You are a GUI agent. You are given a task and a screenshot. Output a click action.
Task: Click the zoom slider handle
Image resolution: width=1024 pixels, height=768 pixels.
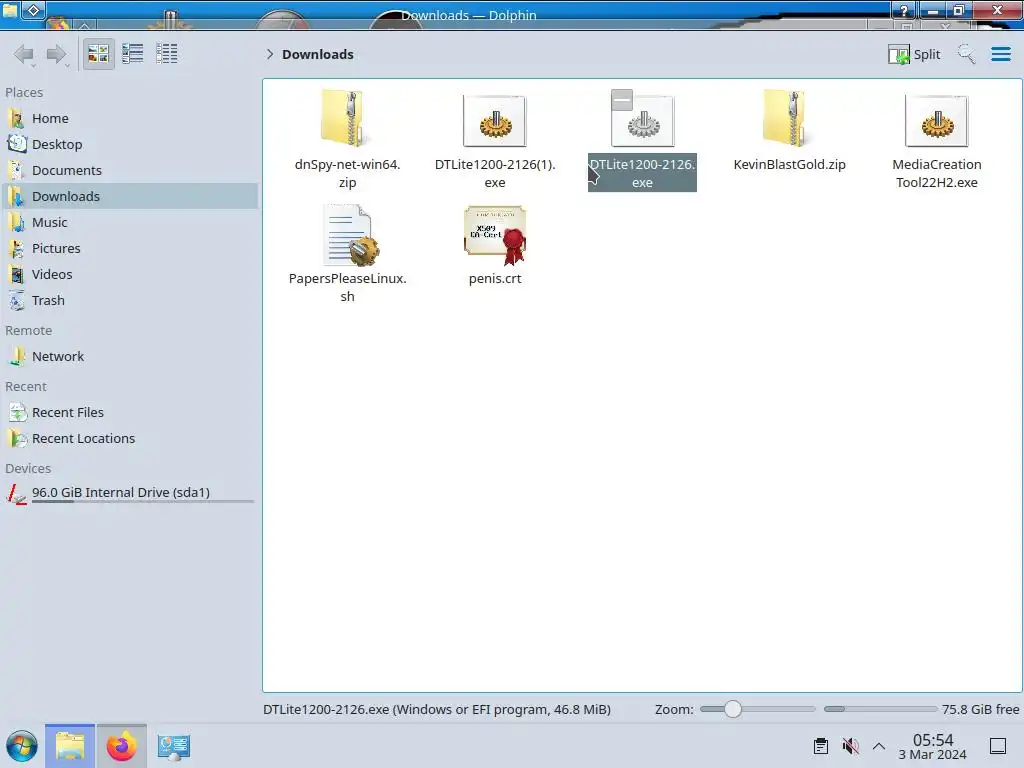click(x=733, y=709)
